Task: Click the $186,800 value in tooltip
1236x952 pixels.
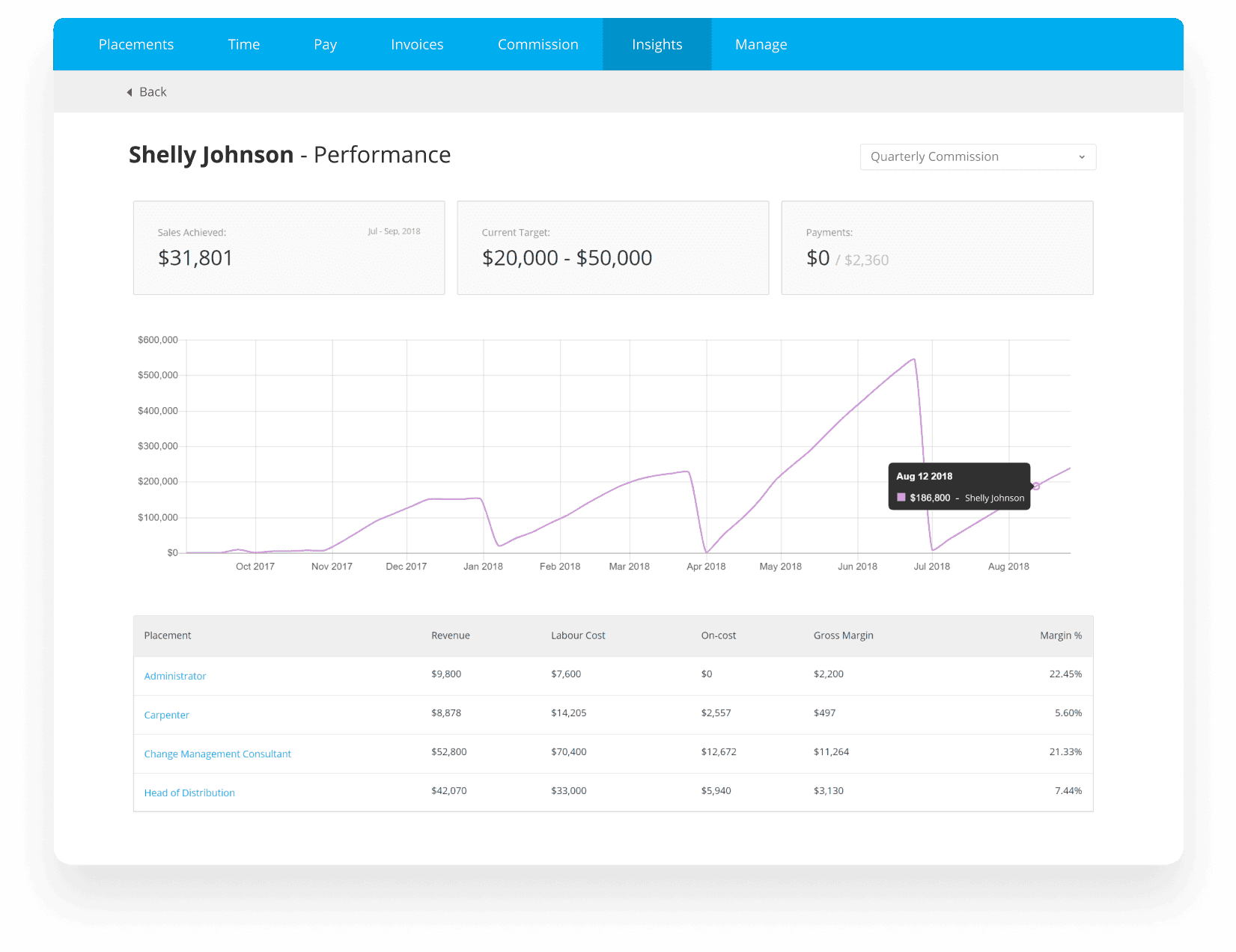Action: [x=930, y=498]
